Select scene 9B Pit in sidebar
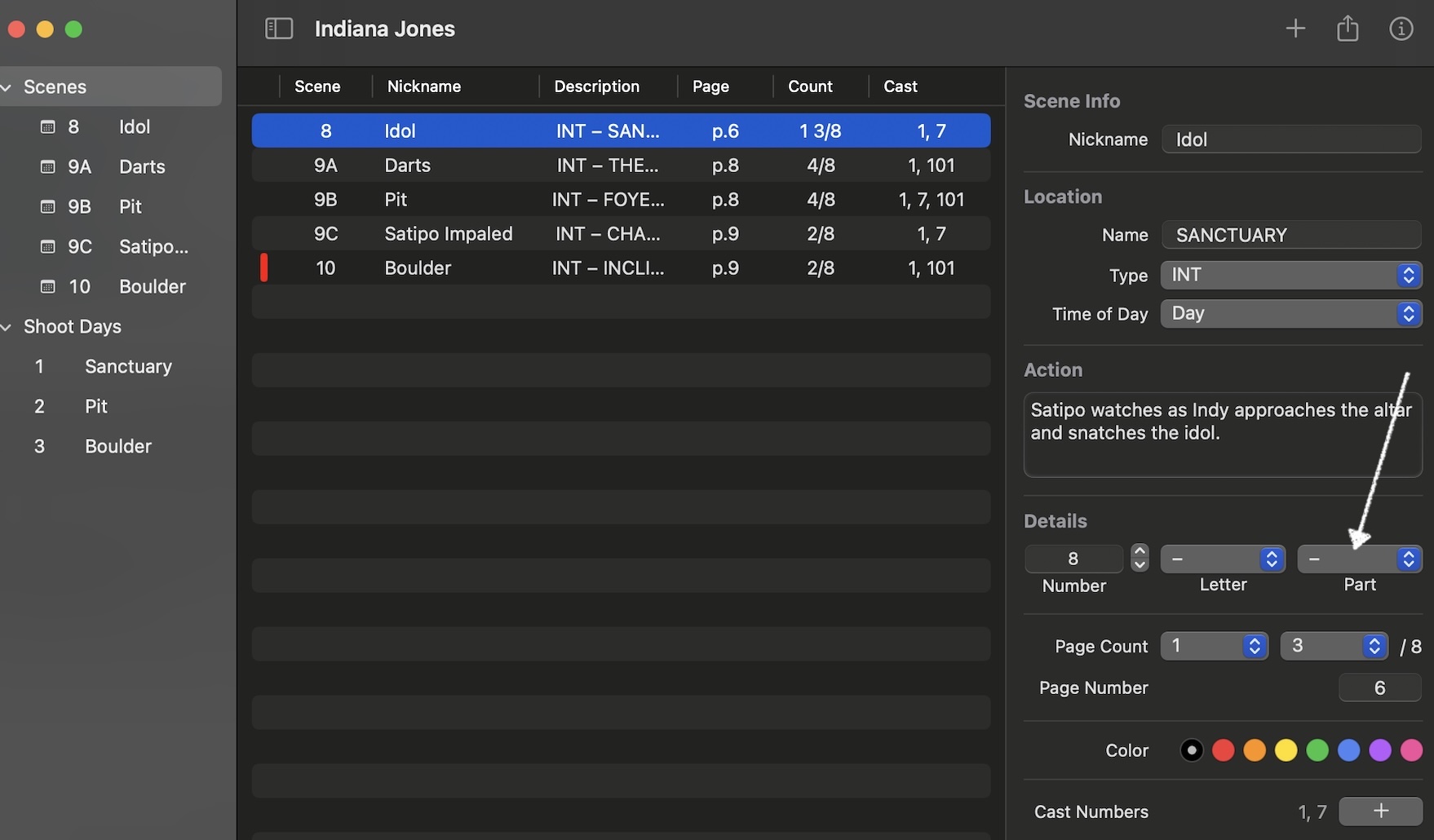1434x840 pixels. (x=111, y=207)
